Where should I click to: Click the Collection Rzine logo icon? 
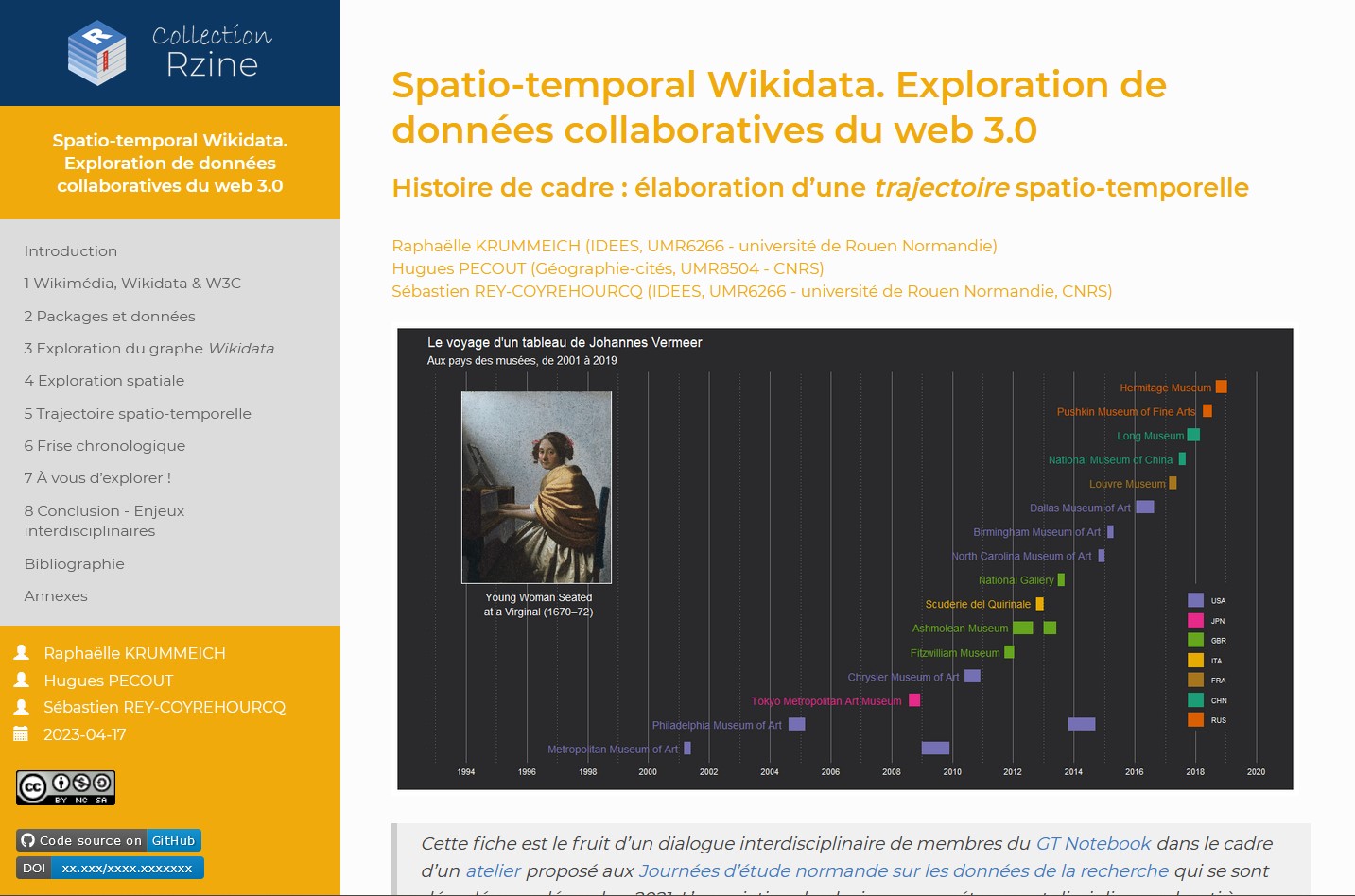96,53
